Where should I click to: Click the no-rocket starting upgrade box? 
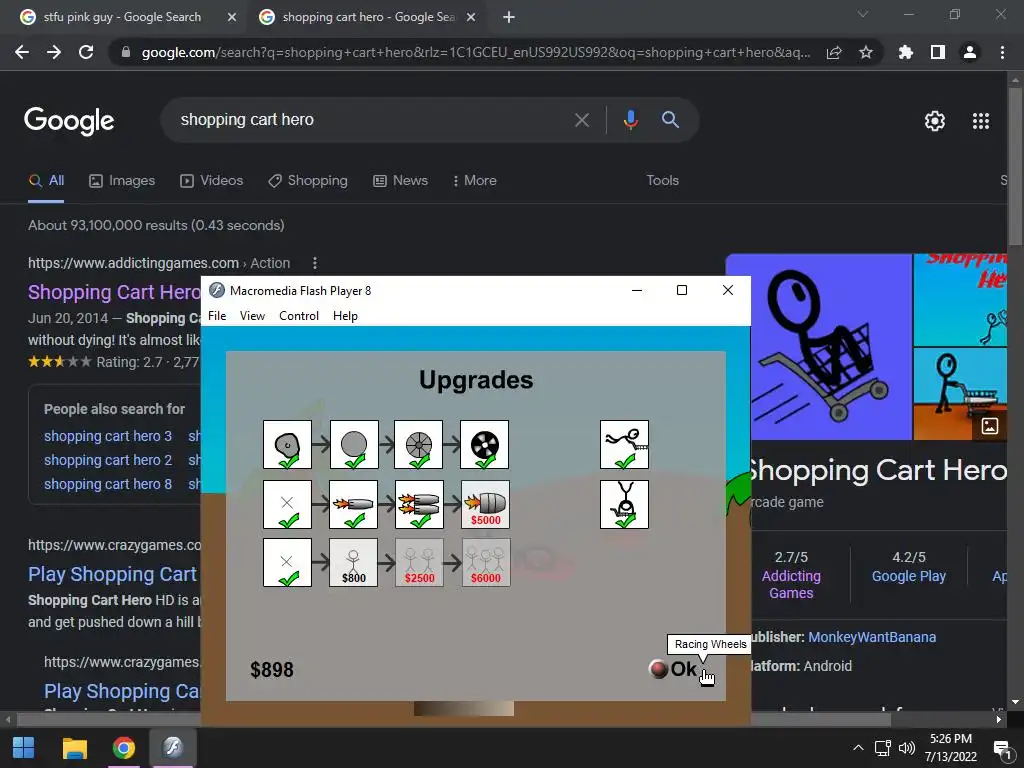click(287, 504)
